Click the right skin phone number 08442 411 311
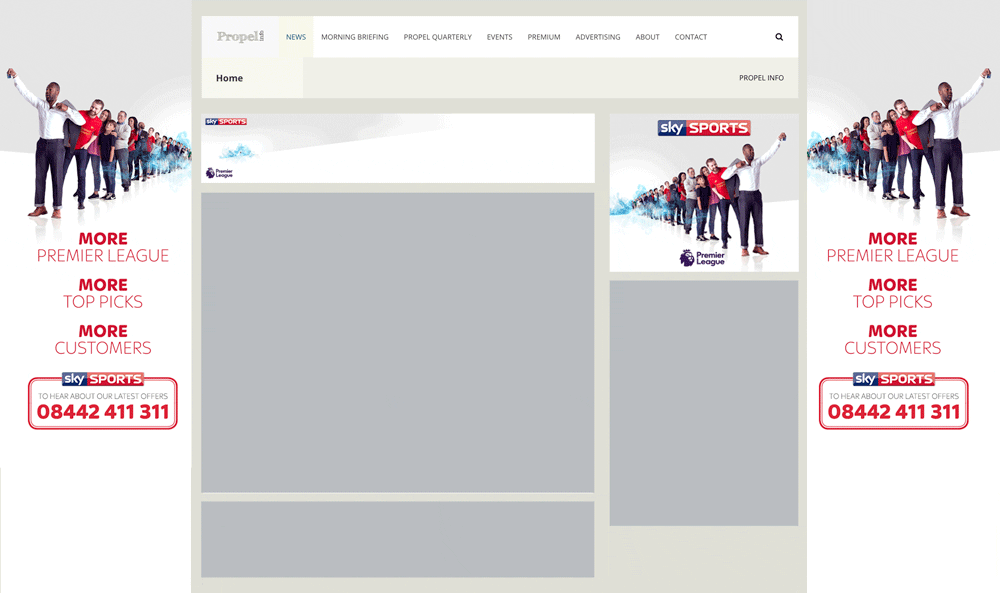Viewport: 1000px width, 593px height. point(893,412)
